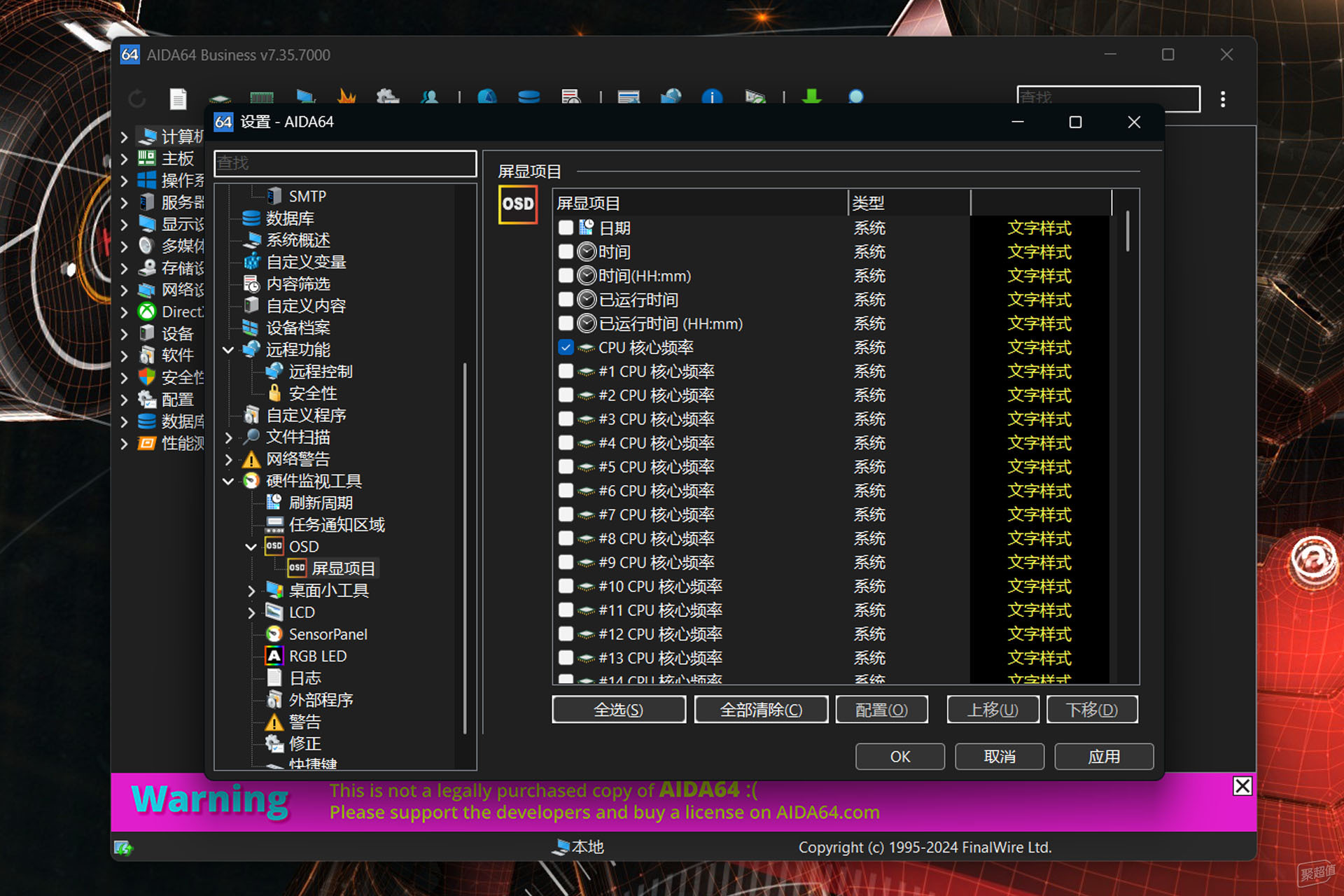1344x896 pixels.
Task: Expand 软件 node in main window tree
Action: (124, 356)
